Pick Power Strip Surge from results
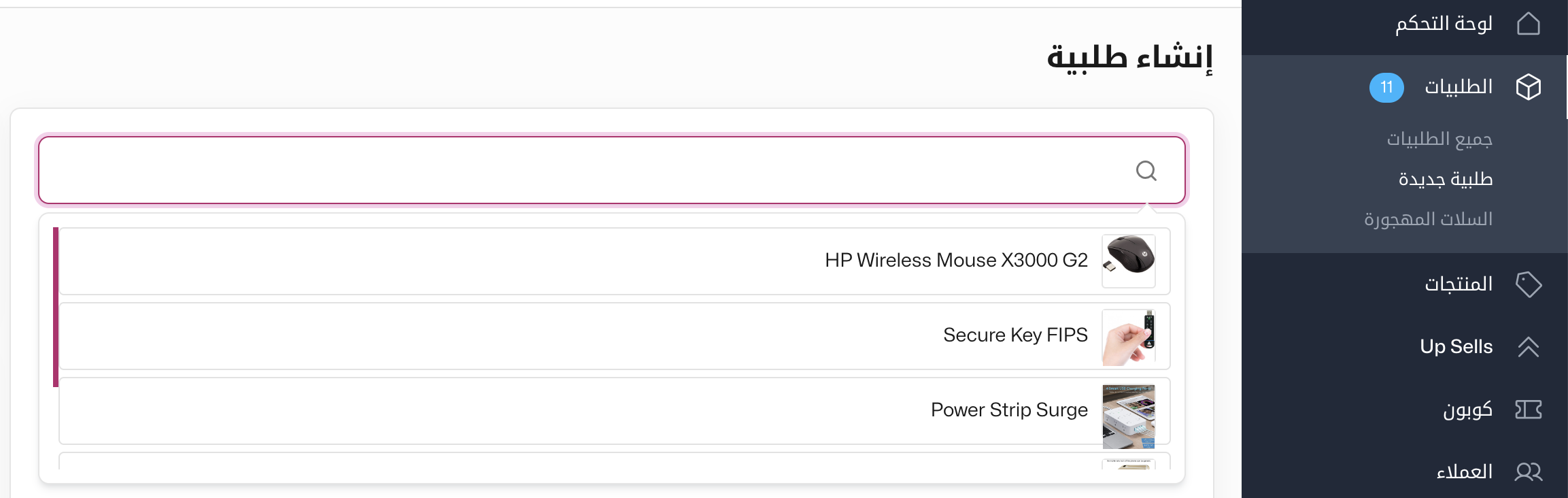This screenshot has height=498, width=1568. coord(615,411)
